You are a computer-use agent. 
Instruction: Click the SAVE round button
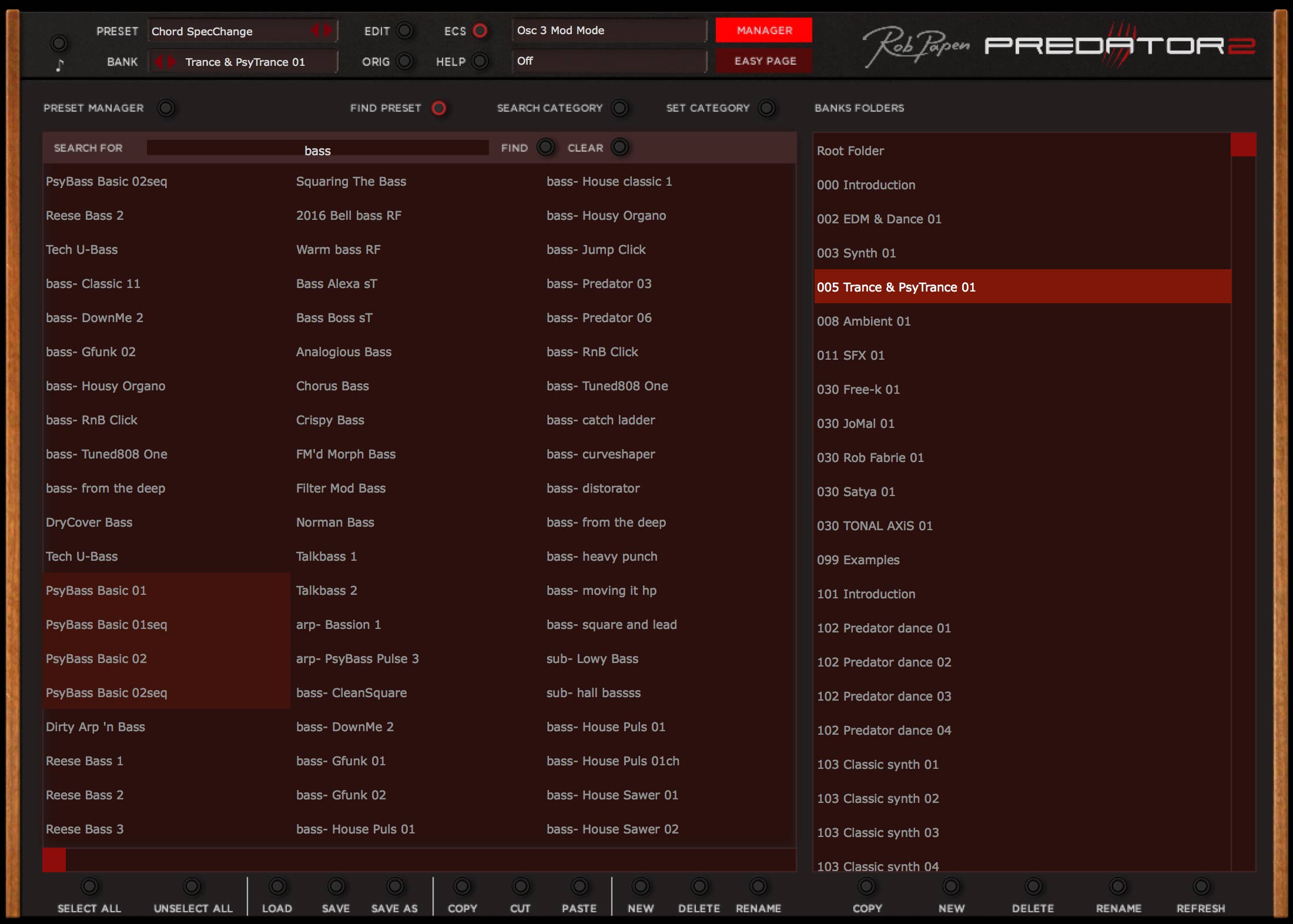pos(336,886)
